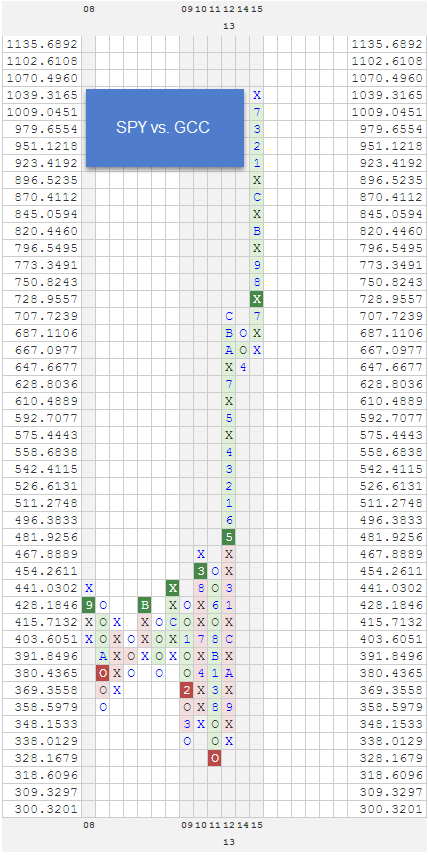The image size is (428, 855).
Task: Click the '13' label in the bottom footer
Action: click(x=229, y=842)
